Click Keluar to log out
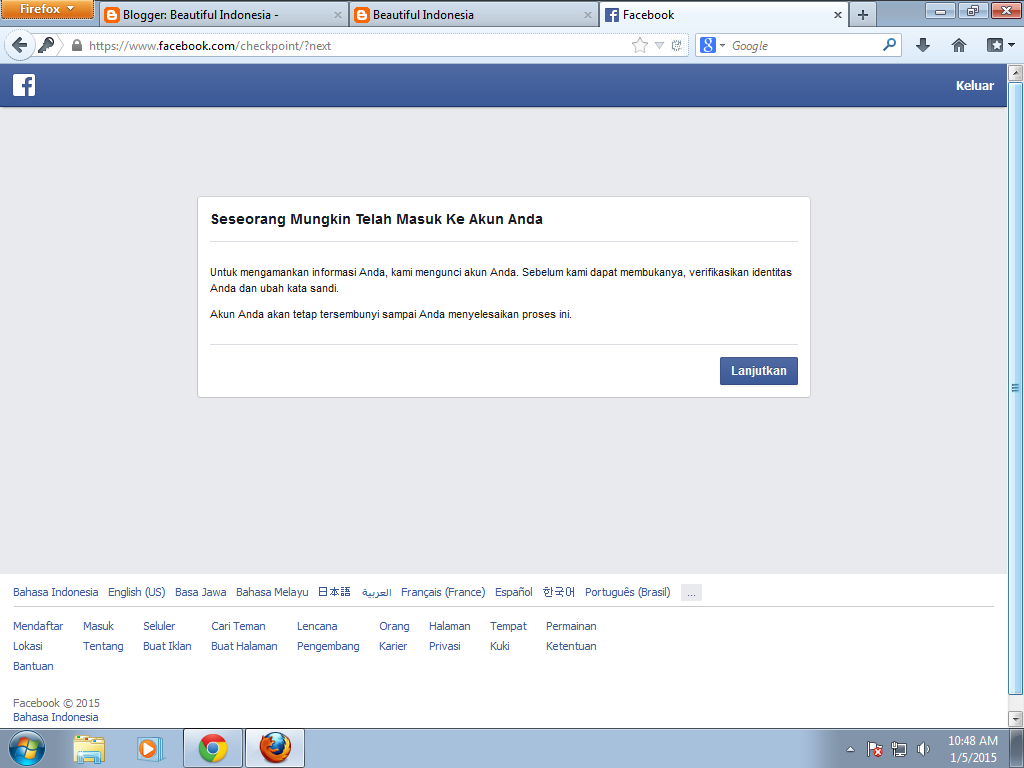The width and height of the screenshot is (1024, 768). [974, 86]
